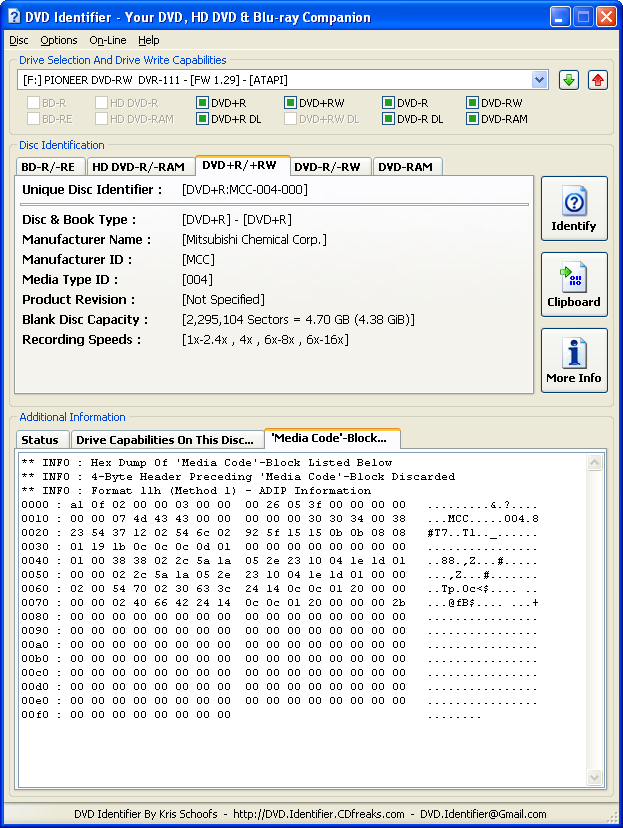Click the red up-arrow eject button
The height and width of the screenshot is (828, 623).
tap(598, 80)
